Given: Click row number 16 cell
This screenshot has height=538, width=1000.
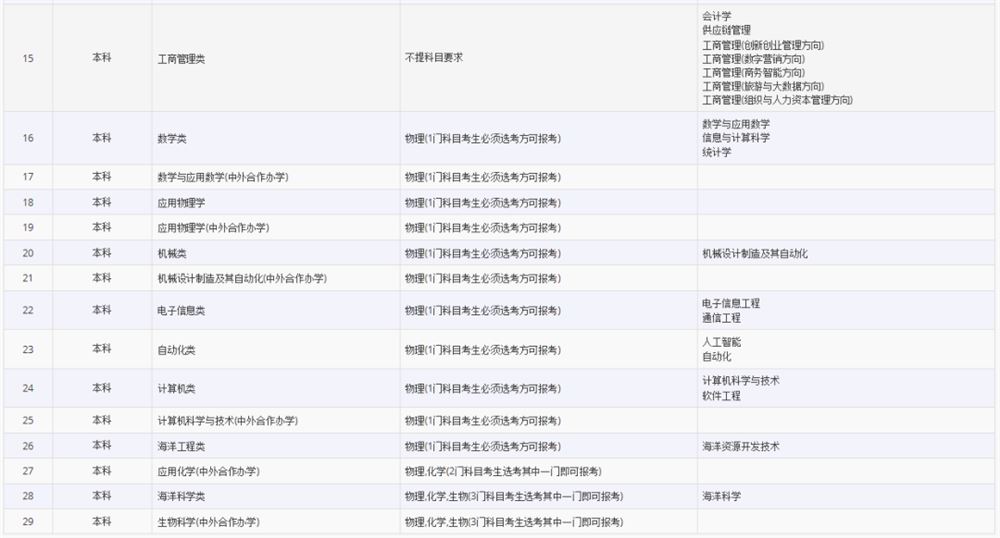Looking at the screenshot, I should [x=28, y=138].
